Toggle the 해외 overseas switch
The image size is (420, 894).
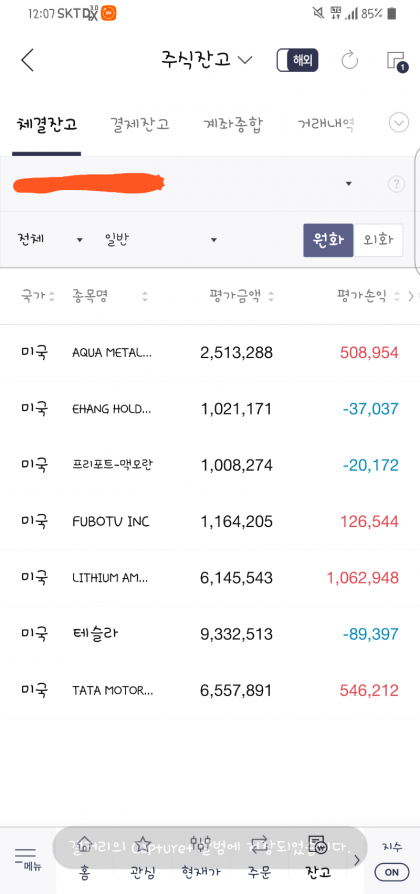pyautogui.click(x=297, y=60)
